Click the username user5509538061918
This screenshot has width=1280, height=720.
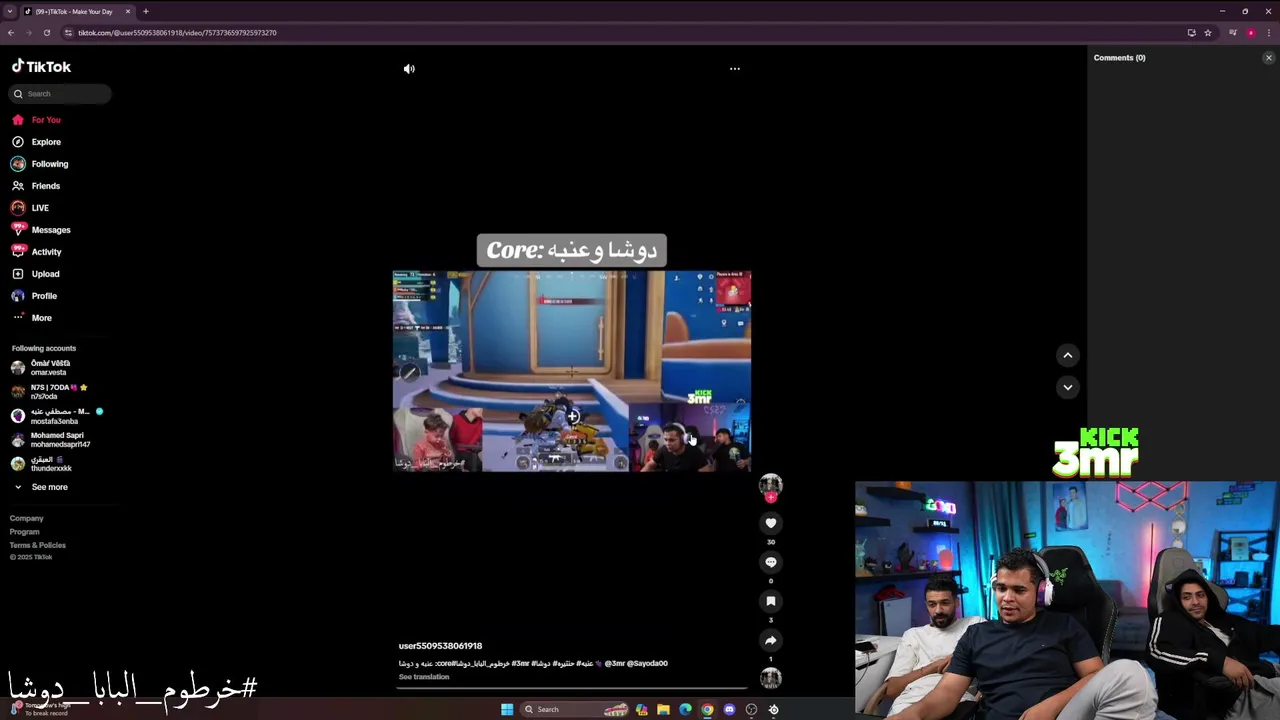coord(440,646)
